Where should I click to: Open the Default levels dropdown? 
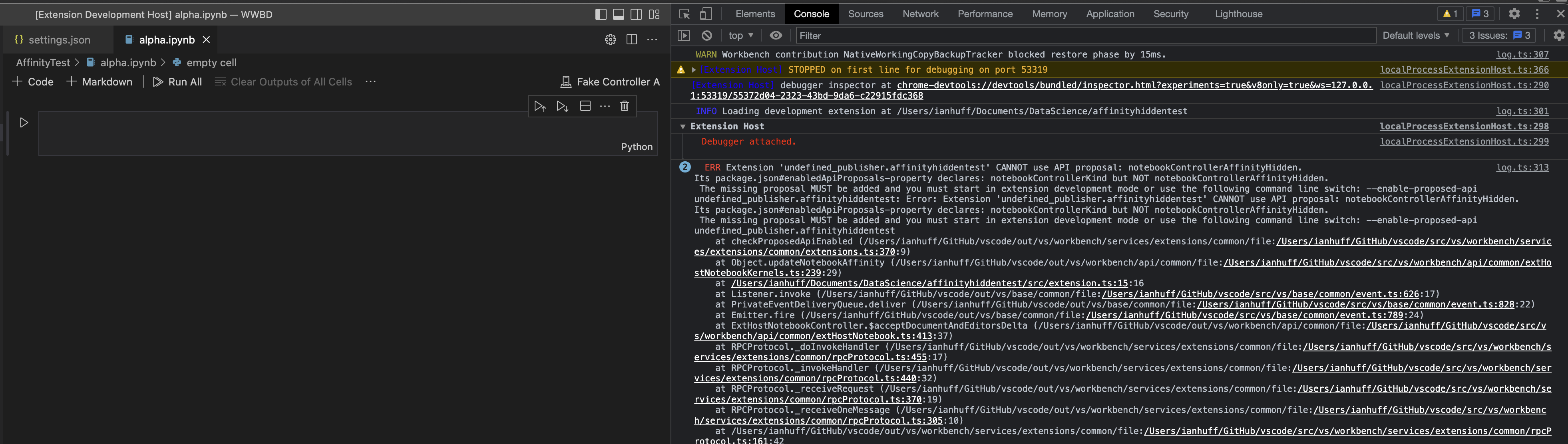1415,36
